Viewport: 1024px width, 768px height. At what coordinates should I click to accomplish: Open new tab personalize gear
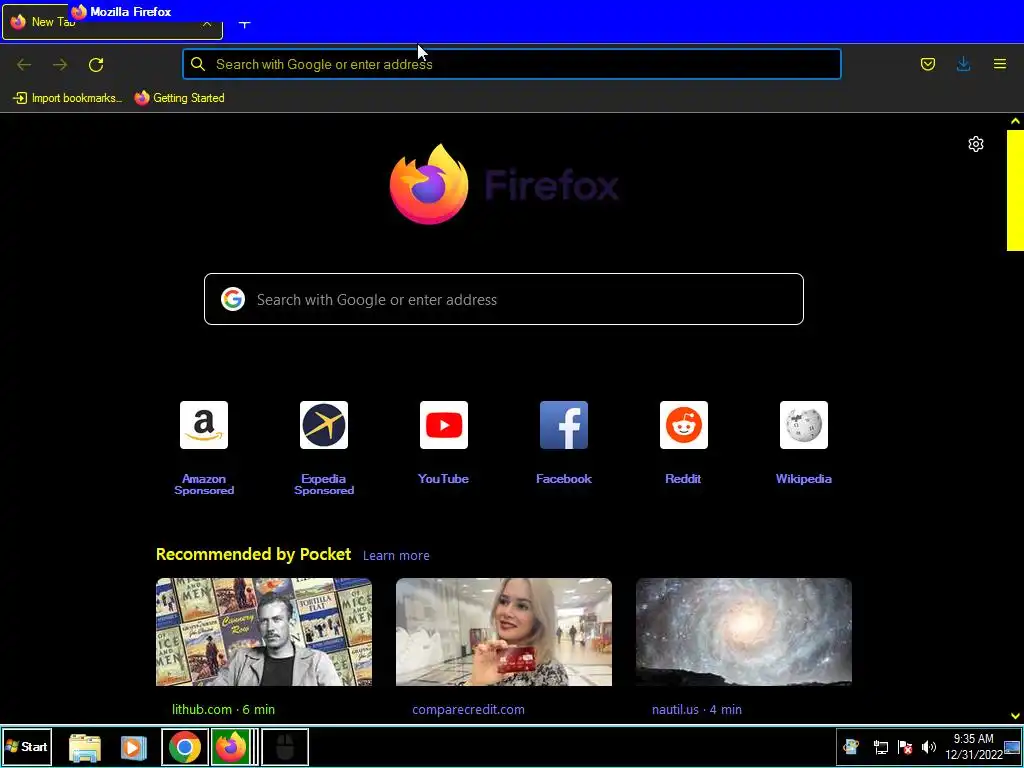975,144
